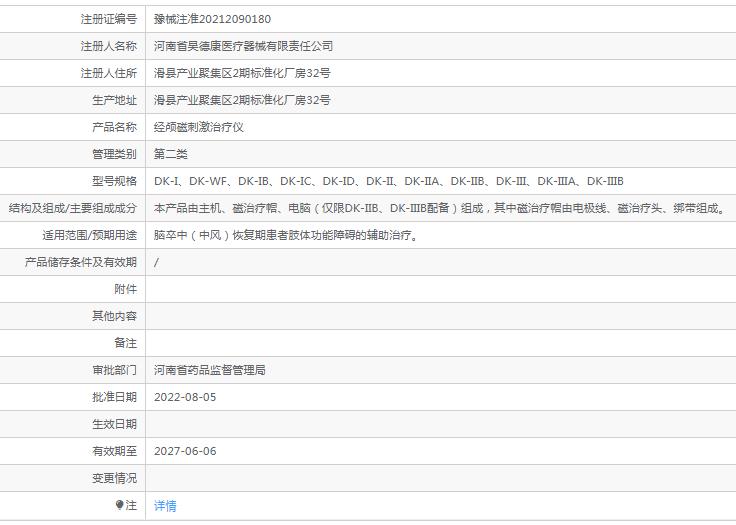The width and height of the screenshot is (736, 525).
Task: Click the 审批部门 label
Action: click(114, 370)
